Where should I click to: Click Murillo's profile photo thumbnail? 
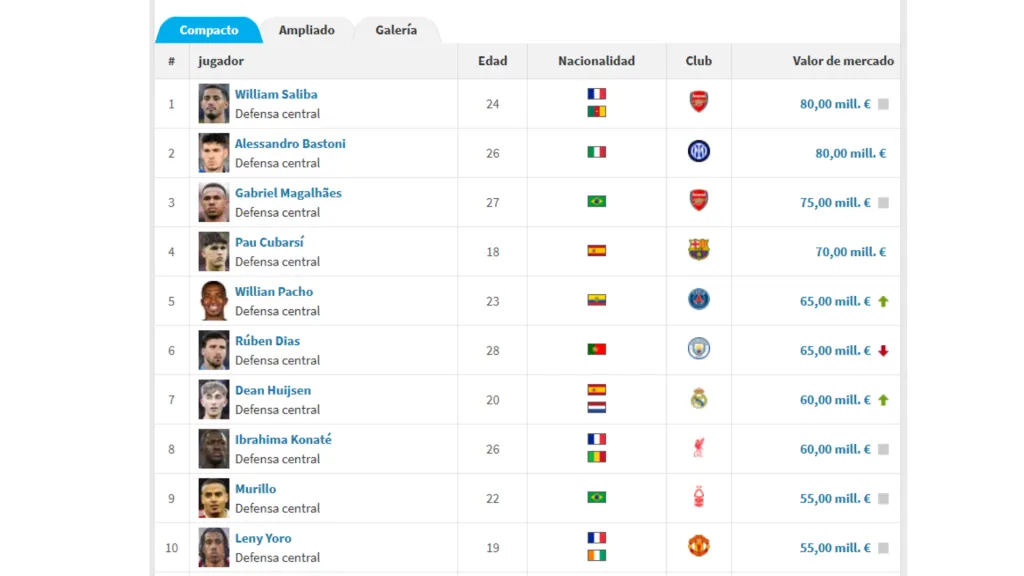213,498
